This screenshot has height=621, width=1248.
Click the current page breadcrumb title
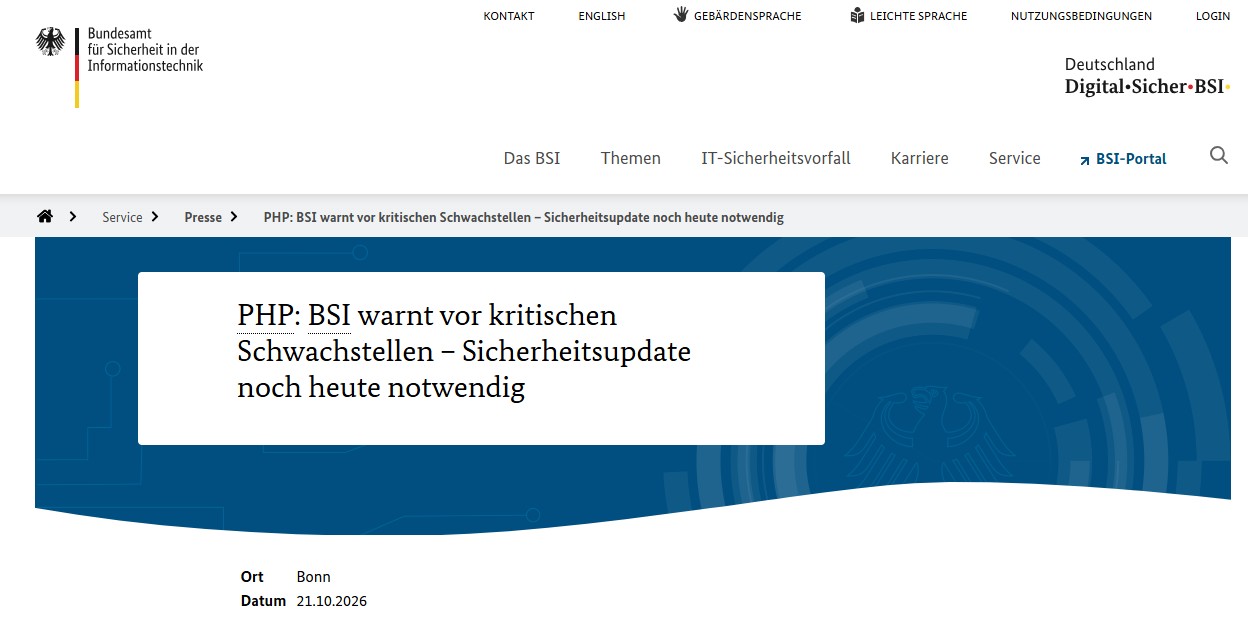pyautogui.click(x=524, y=217)
